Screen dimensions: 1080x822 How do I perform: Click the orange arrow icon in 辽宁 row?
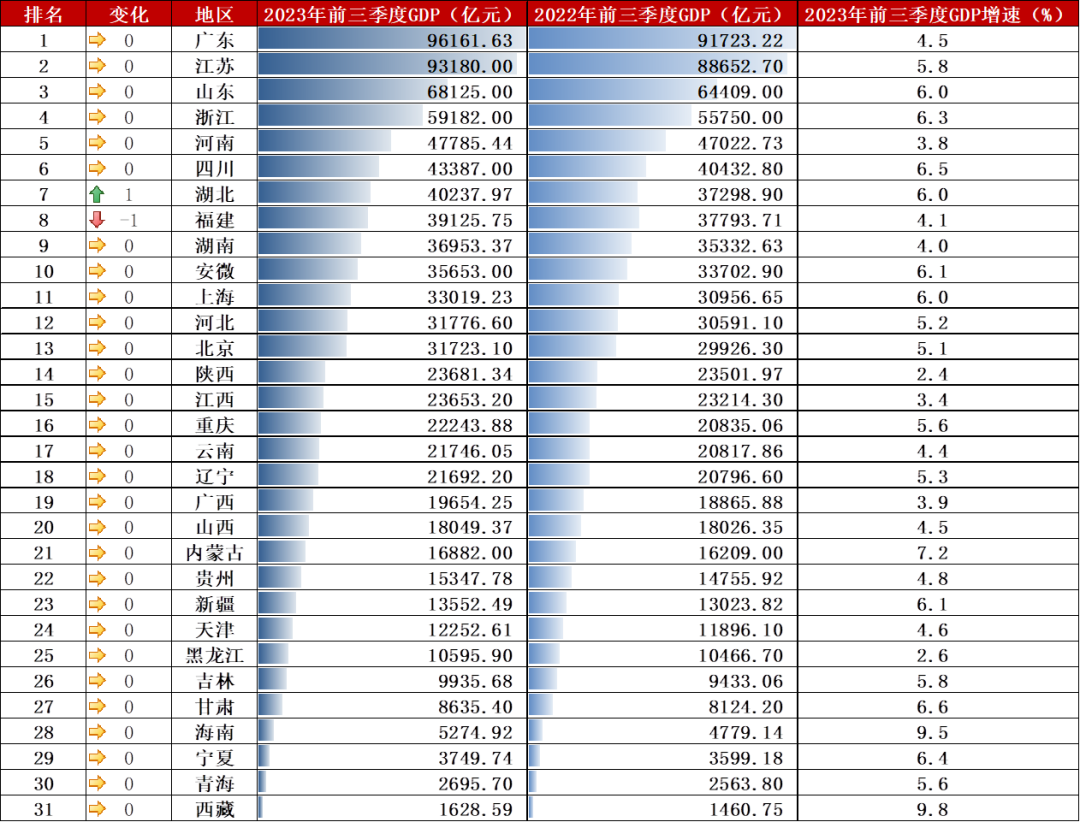click(x=97, y=476)
